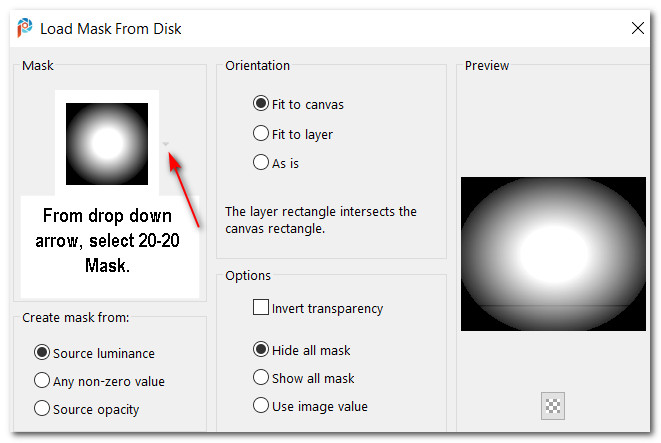Choose Fit to layer orientation
Image resolution: width=661 pixels, height=443 pixels.
click(261, 133)
